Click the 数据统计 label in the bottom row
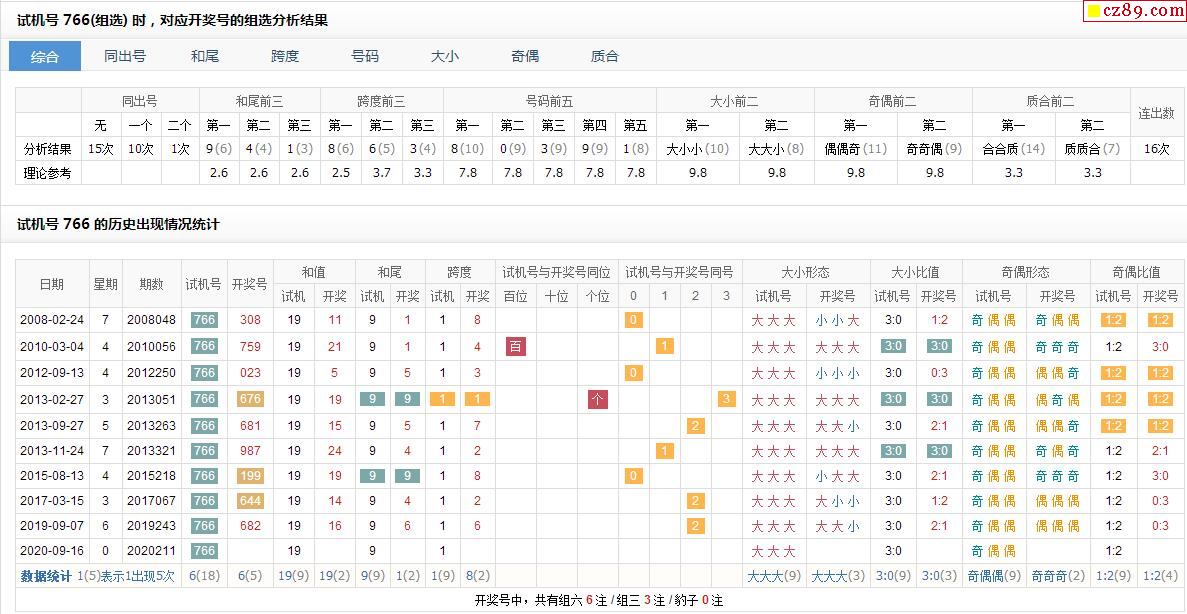The width and height of the screenshot is (1187, 614). tap(46, 576)
